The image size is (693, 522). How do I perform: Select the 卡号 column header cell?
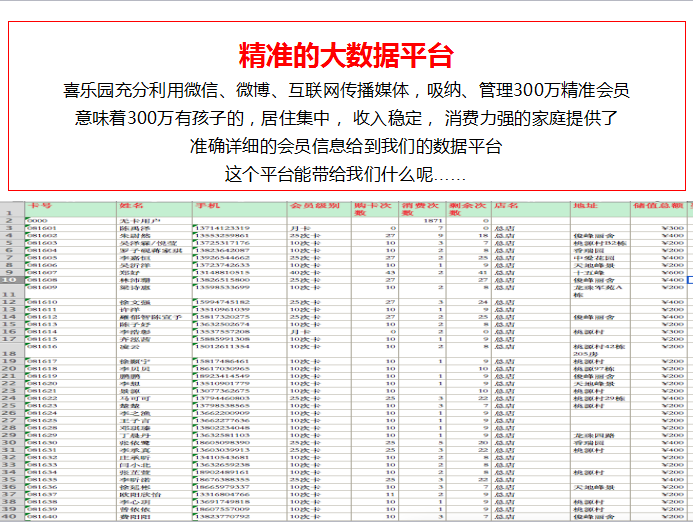(71, 209)
